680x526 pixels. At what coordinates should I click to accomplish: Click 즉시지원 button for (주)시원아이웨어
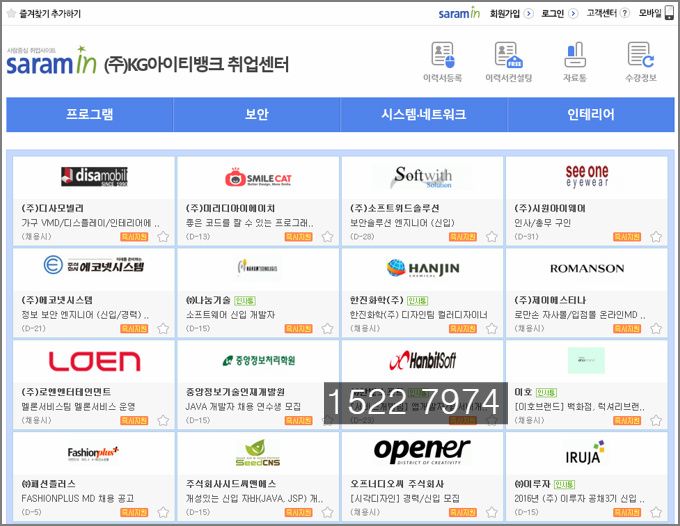coord(627,237)
